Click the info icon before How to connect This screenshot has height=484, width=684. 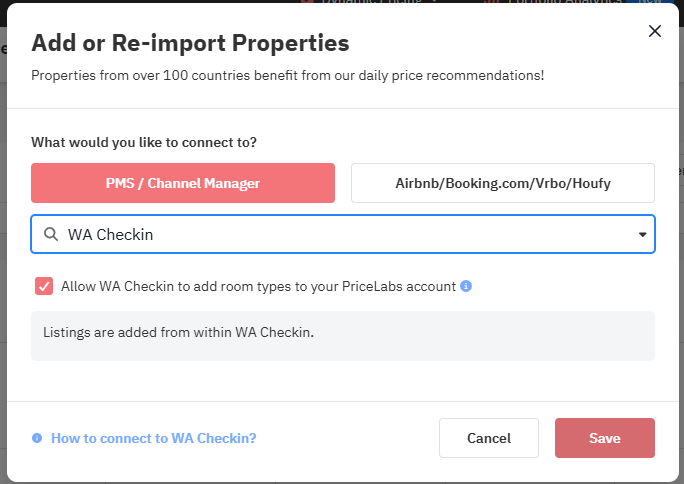point(37,438)
